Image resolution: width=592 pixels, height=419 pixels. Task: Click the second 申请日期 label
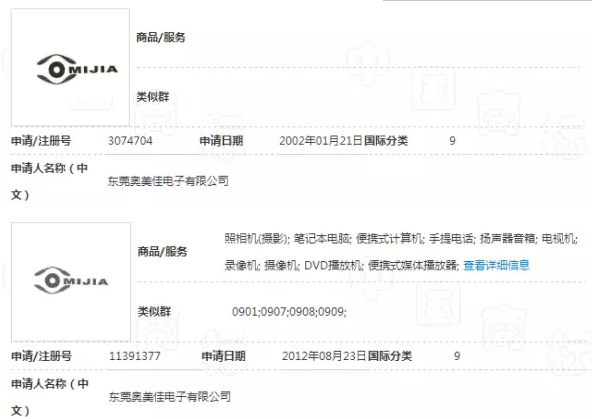click(x=224, y=356)
